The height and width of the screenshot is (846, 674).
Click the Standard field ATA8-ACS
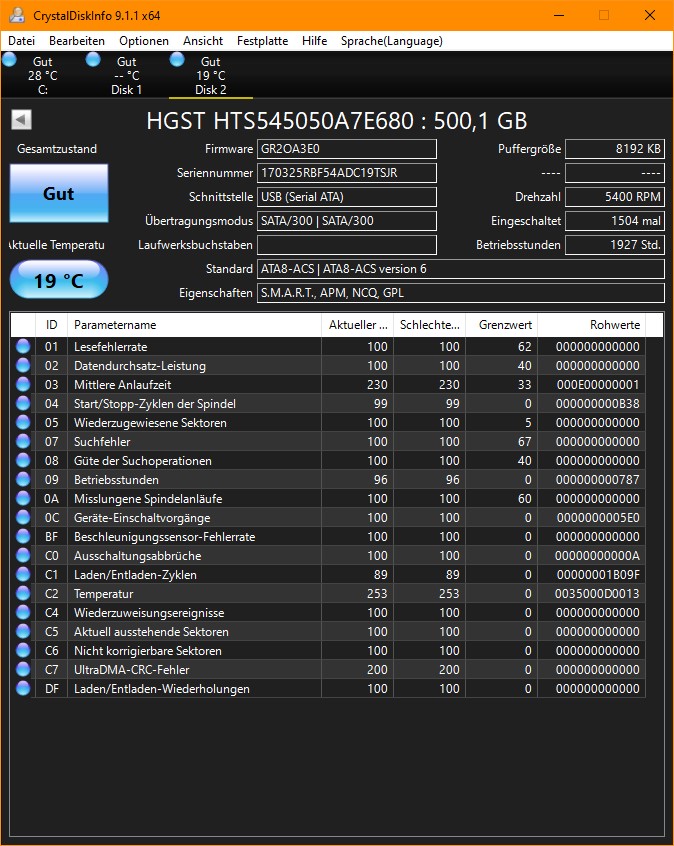460,269
